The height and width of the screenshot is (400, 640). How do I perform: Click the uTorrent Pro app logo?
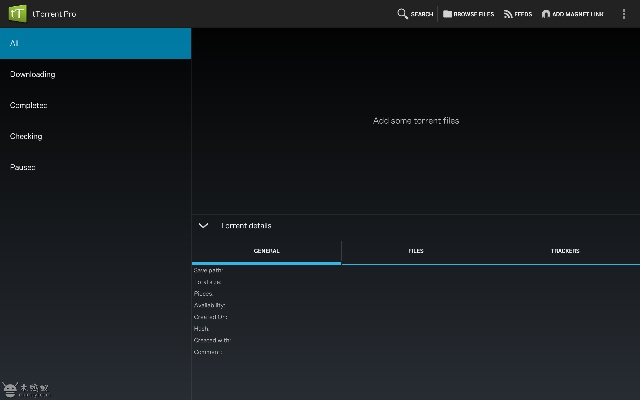click(17, 13)
